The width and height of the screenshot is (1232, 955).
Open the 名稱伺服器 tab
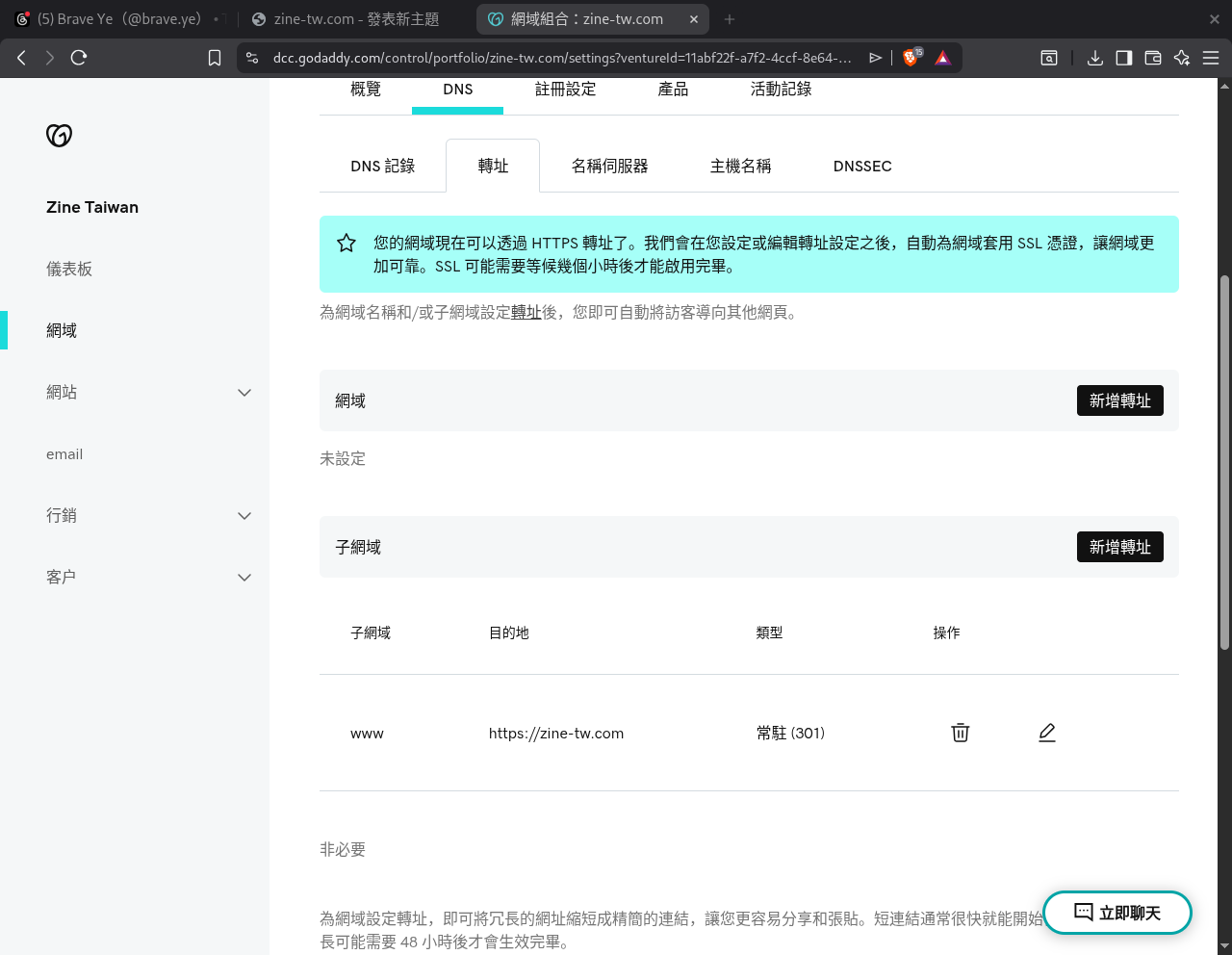pos(607,166)
